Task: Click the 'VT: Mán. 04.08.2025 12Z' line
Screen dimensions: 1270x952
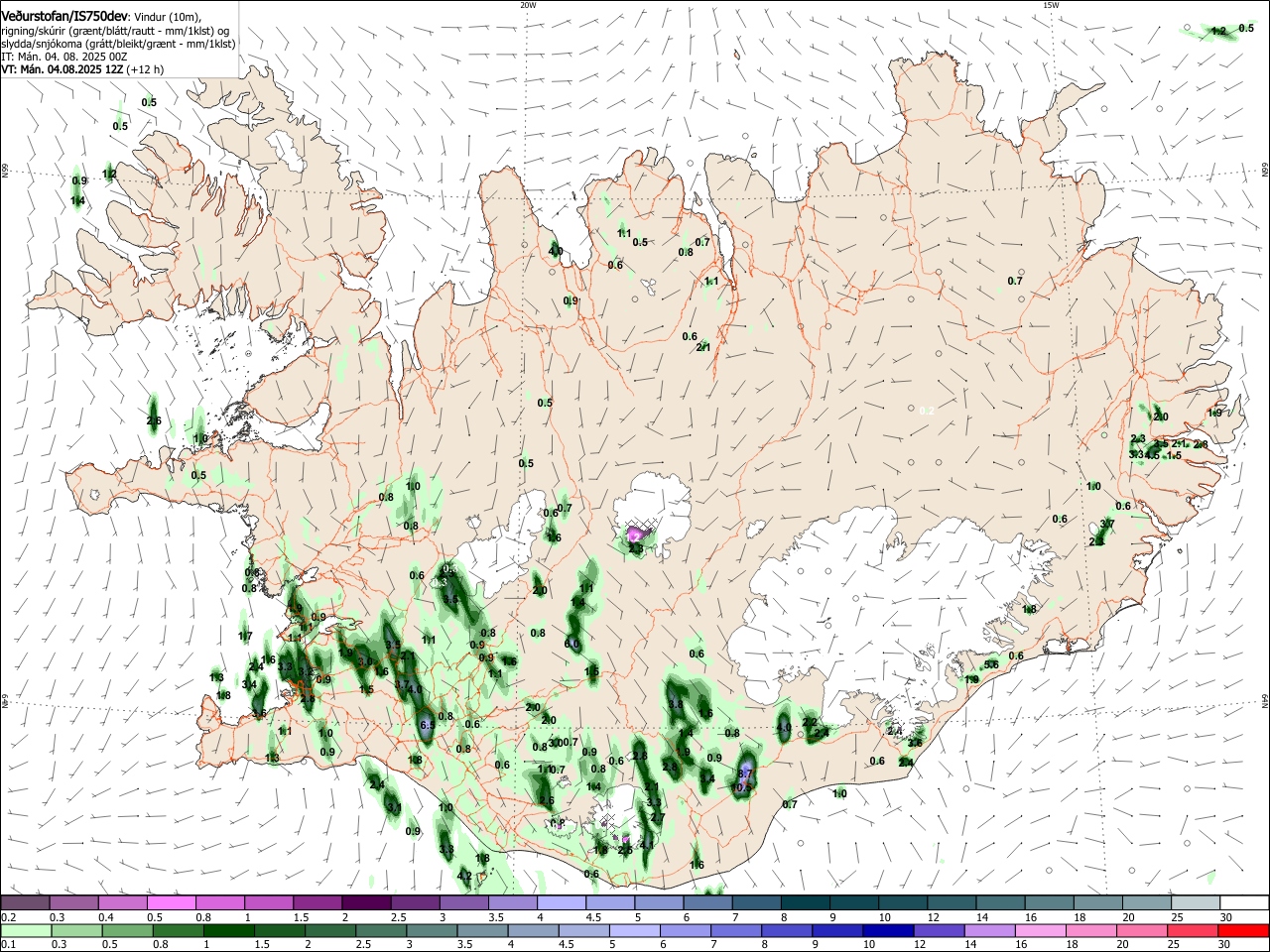Action: [62, 69]
